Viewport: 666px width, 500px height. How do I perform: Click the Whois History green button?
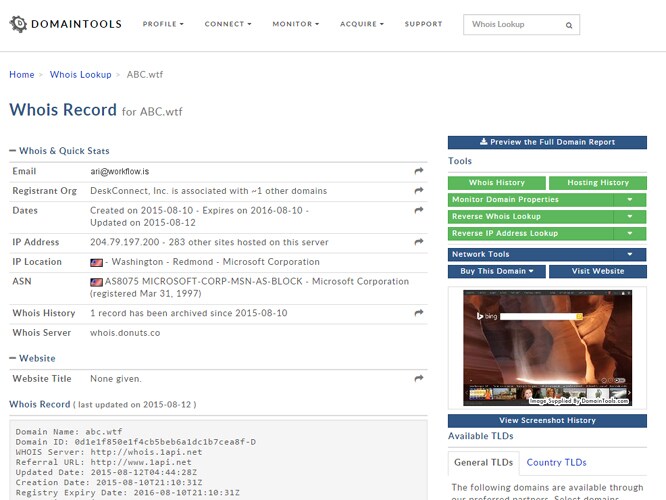pyautogui.click(x=497, y=183)
